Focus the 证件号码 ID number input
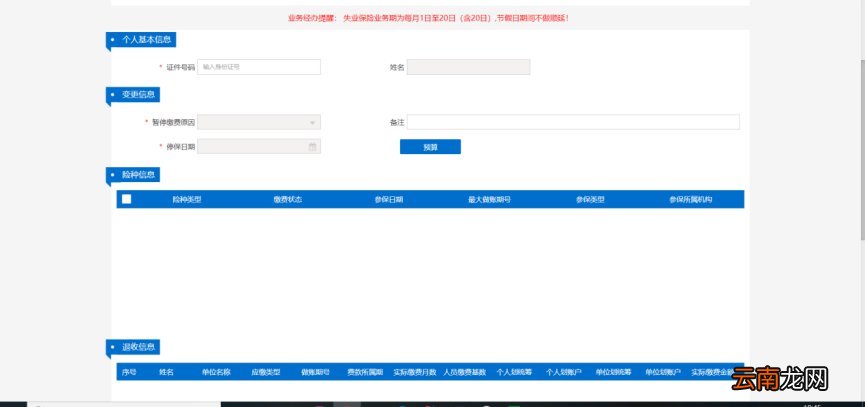This screenshot has height=407, width=865. tap(259, 67)
